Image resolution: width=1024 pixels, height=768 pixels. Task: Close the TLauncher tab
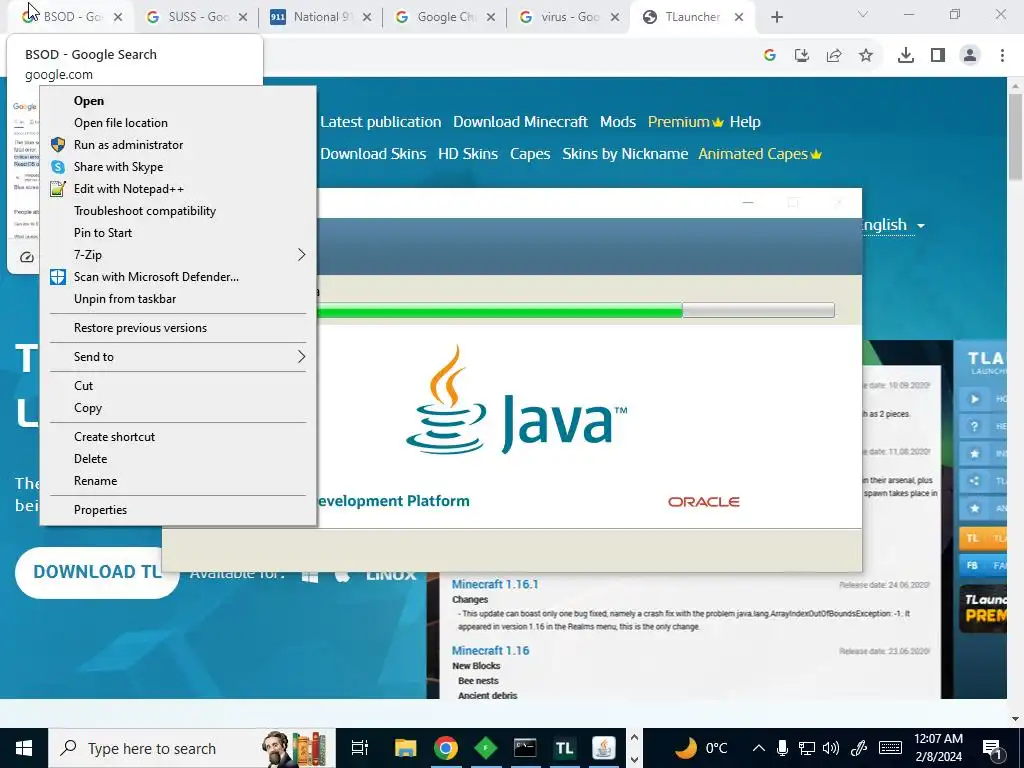739,18
